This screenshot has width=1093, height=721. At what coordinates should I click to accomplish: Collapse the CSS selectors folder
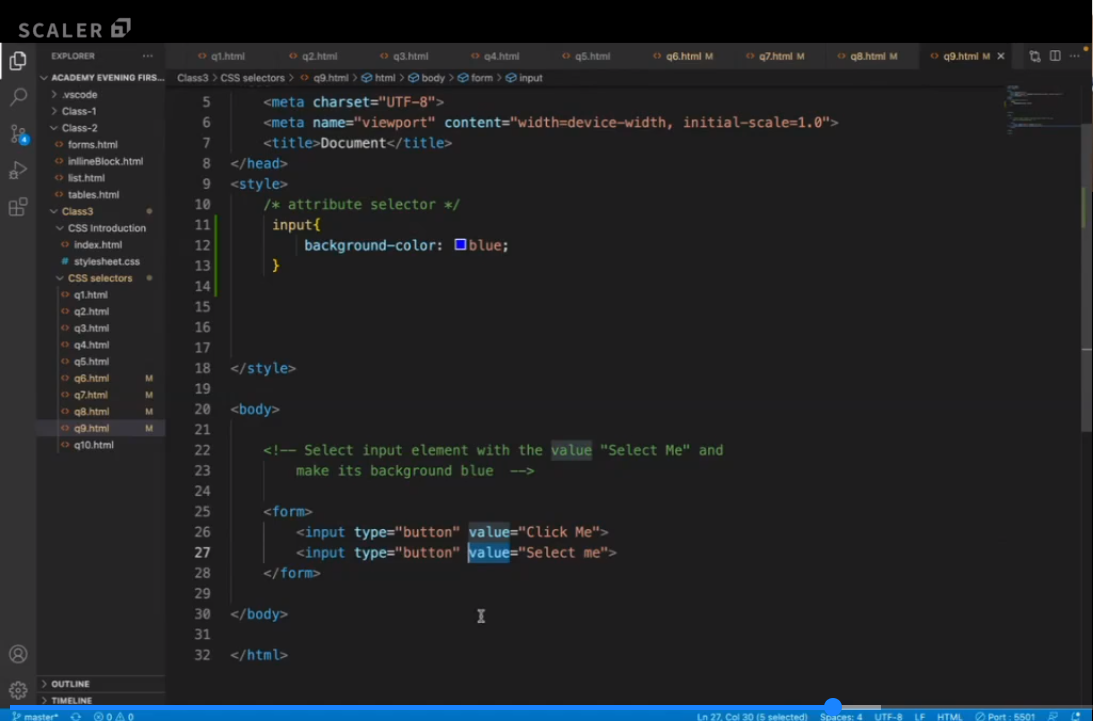click(x=99, y=278)
